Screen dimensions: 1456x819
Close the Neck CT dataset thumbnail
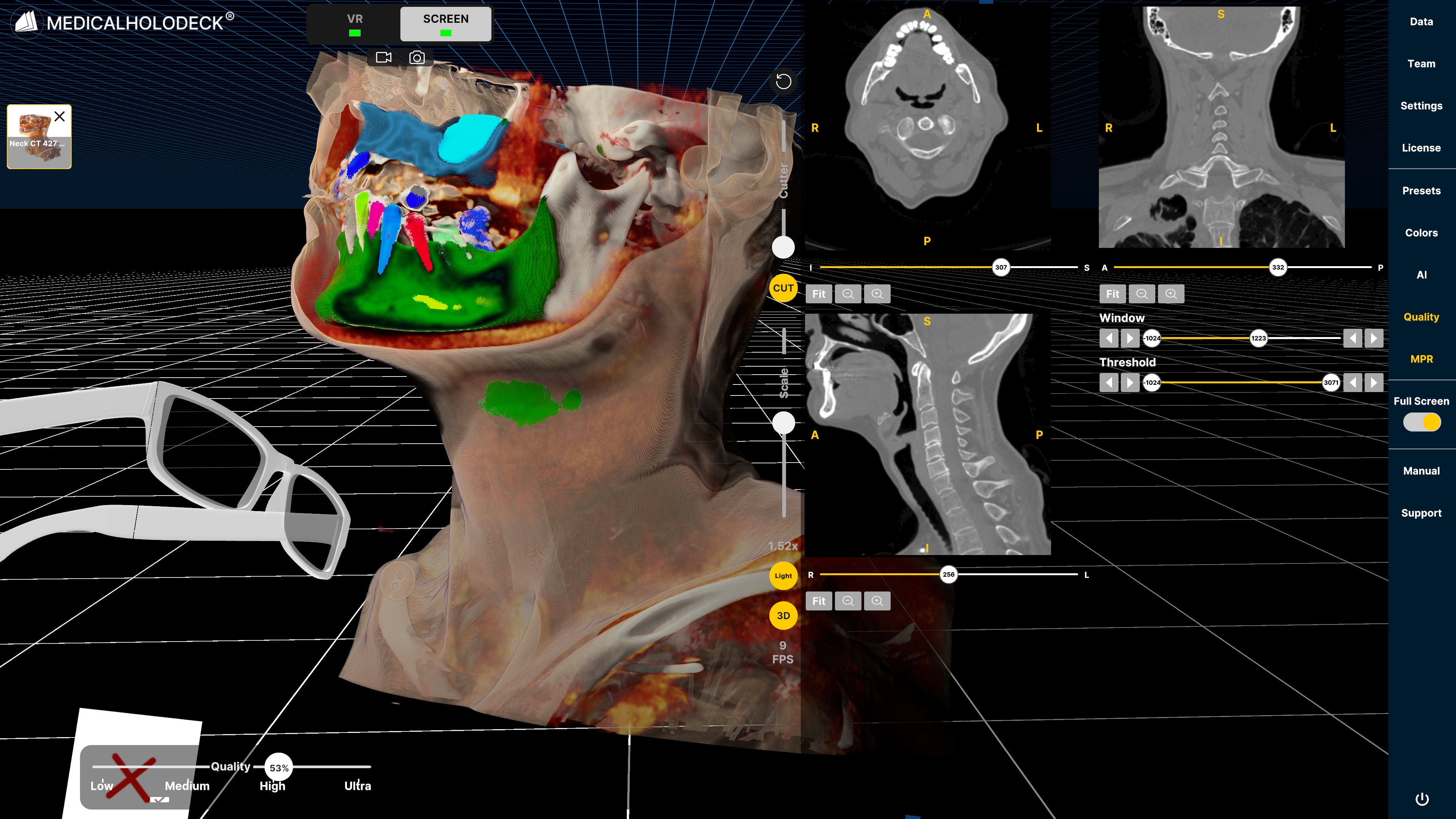(60, 116)
